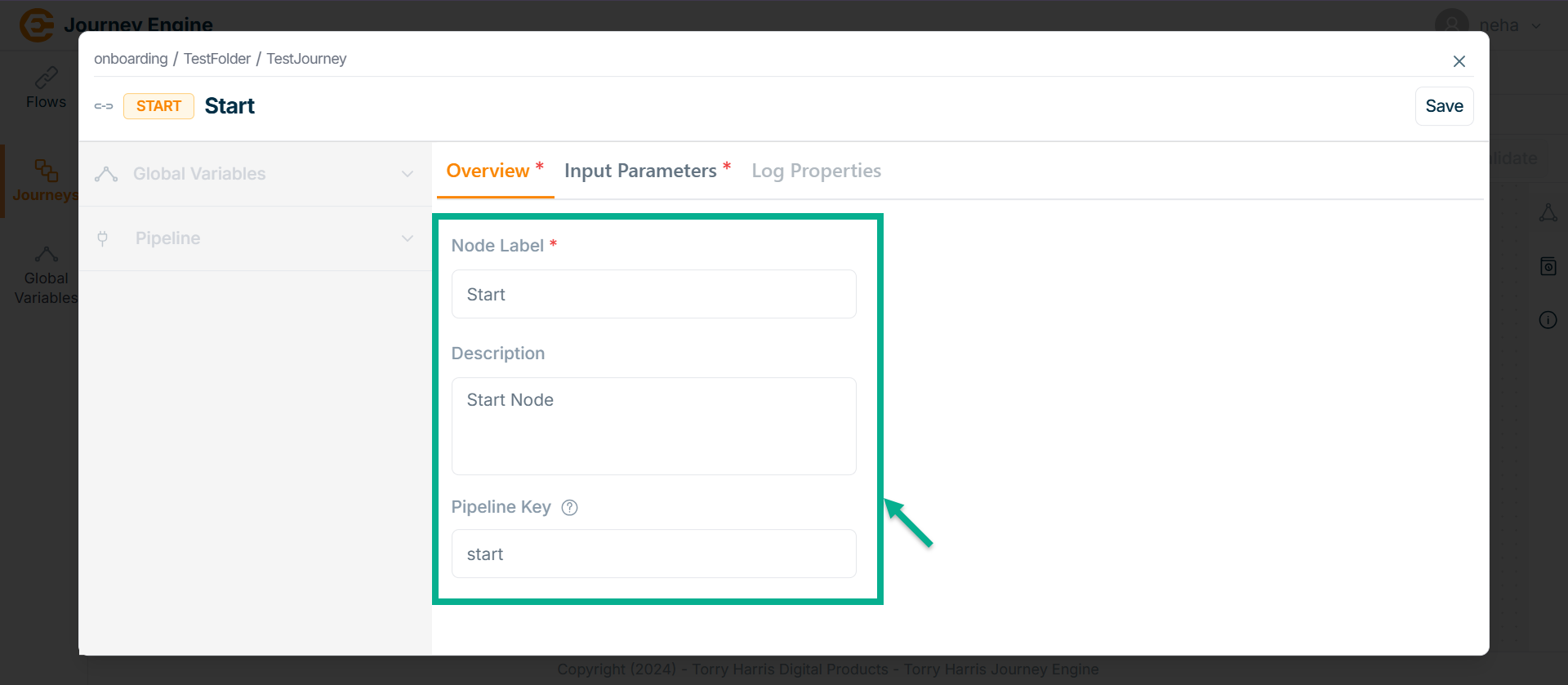Open Global Variables from the main sidebar
This screenshot has height=685, width=1568.
pyautogui.click(x=46, y=255)
